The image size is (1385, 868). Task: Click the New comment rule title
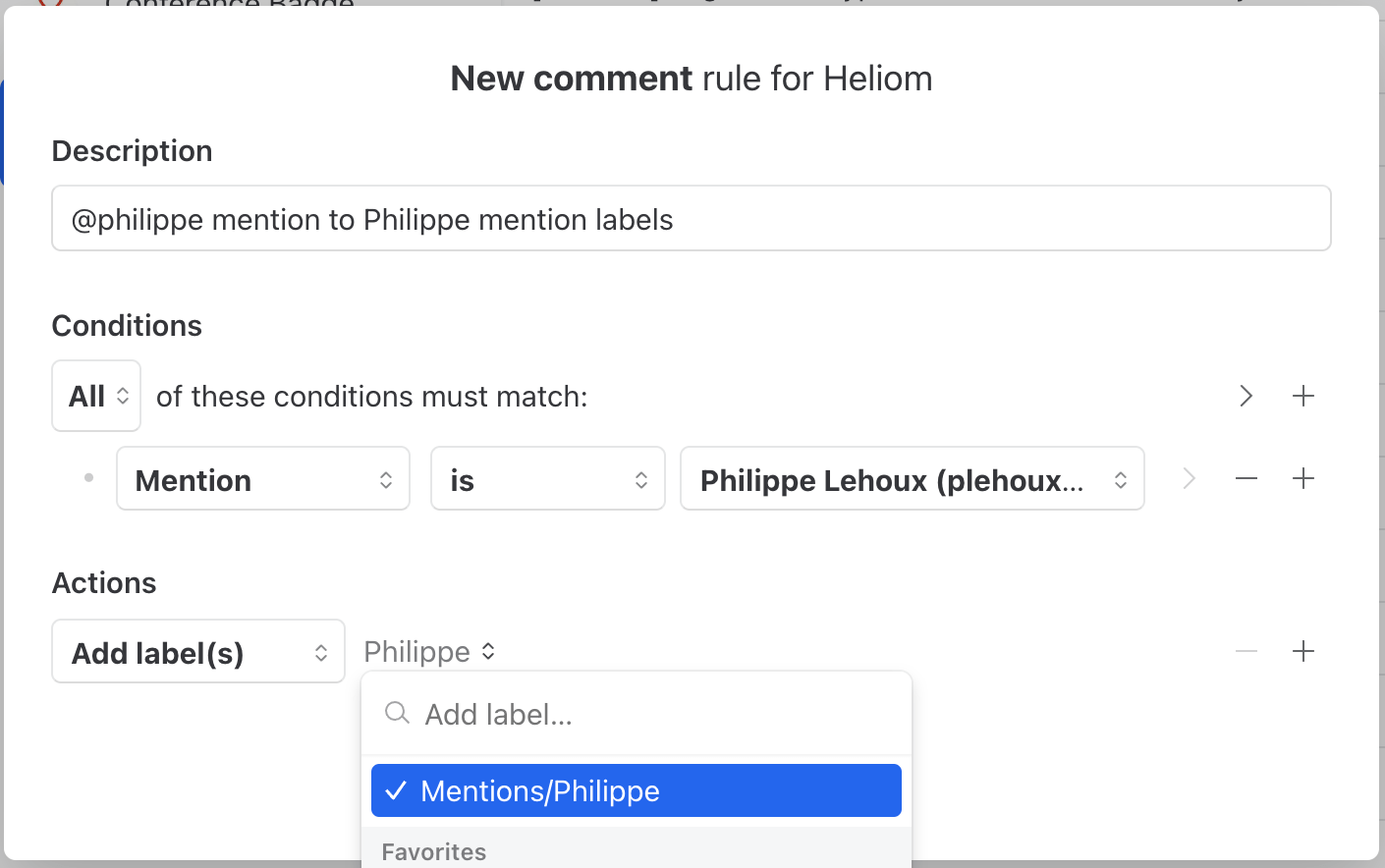point(692,79)
